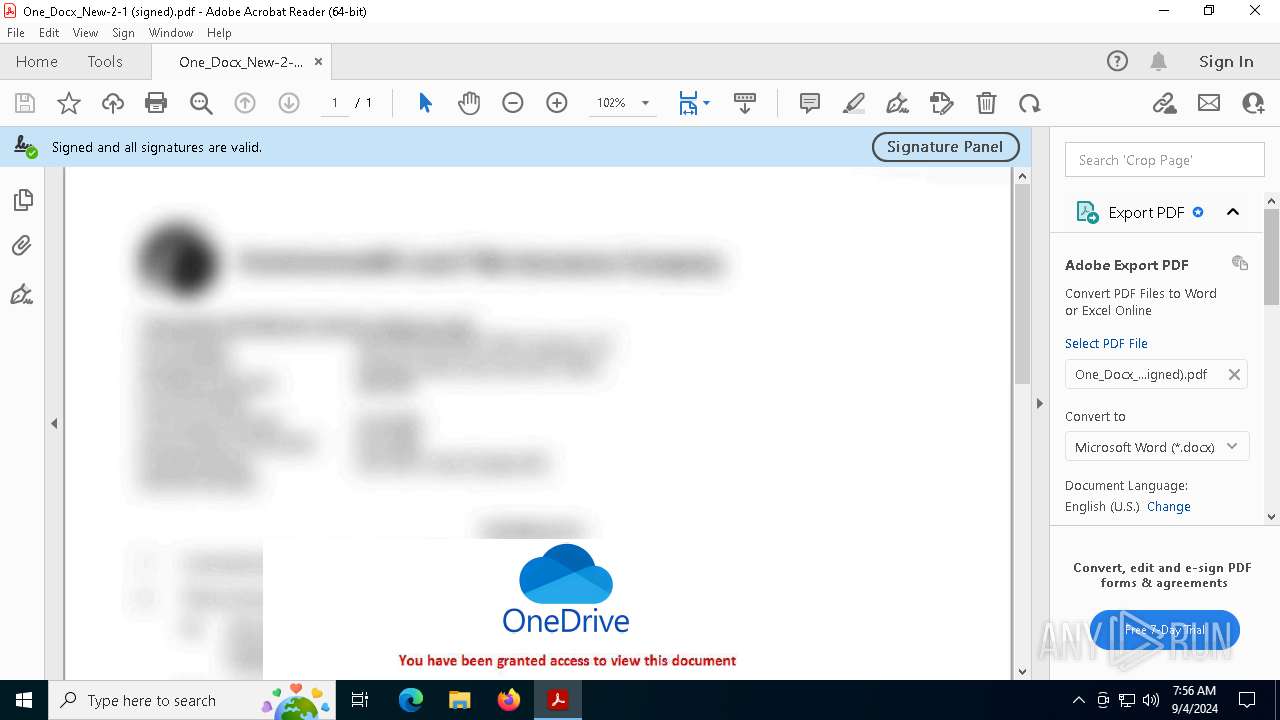Screen dimensions: 1280x720
Task: Activate the selection arrow tool
Action: (x=425, y=103)
